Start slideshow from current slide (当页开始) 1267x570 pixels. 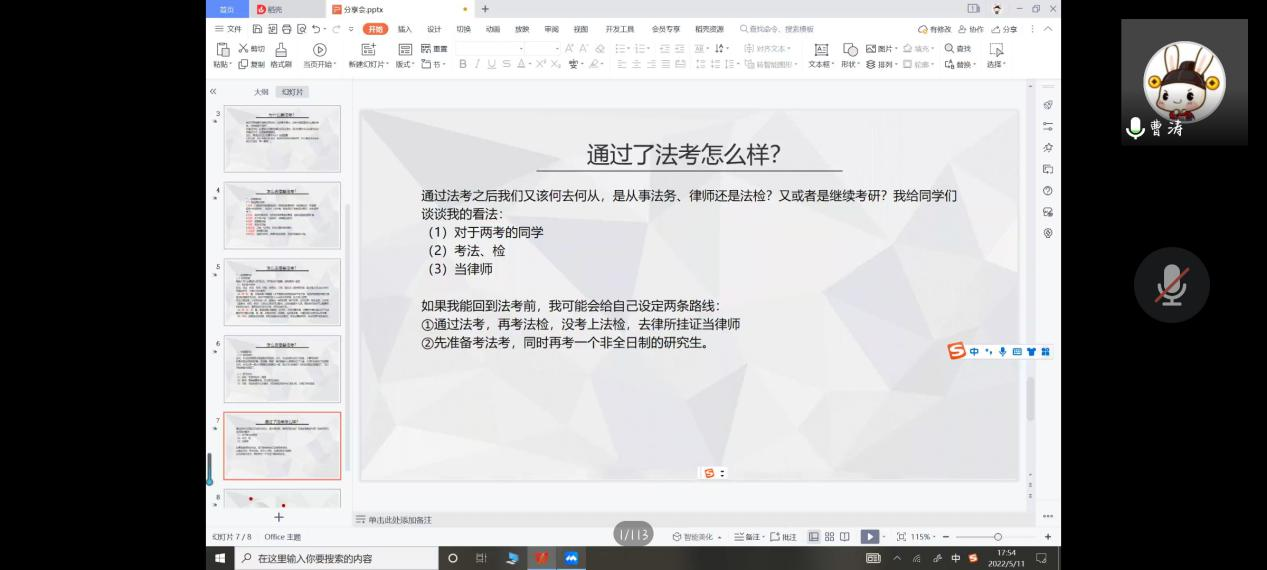(319, 50)
